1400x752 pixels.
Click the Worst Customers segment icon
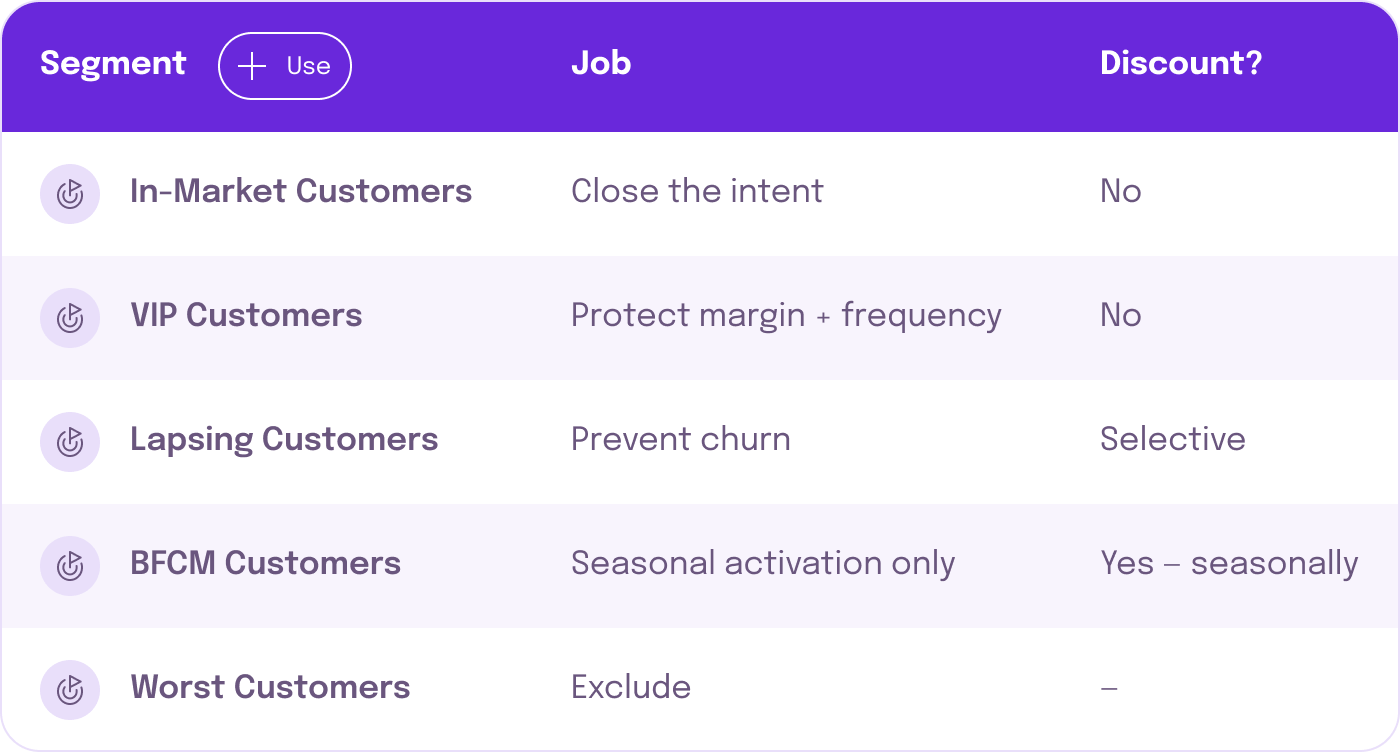(70, 690)
